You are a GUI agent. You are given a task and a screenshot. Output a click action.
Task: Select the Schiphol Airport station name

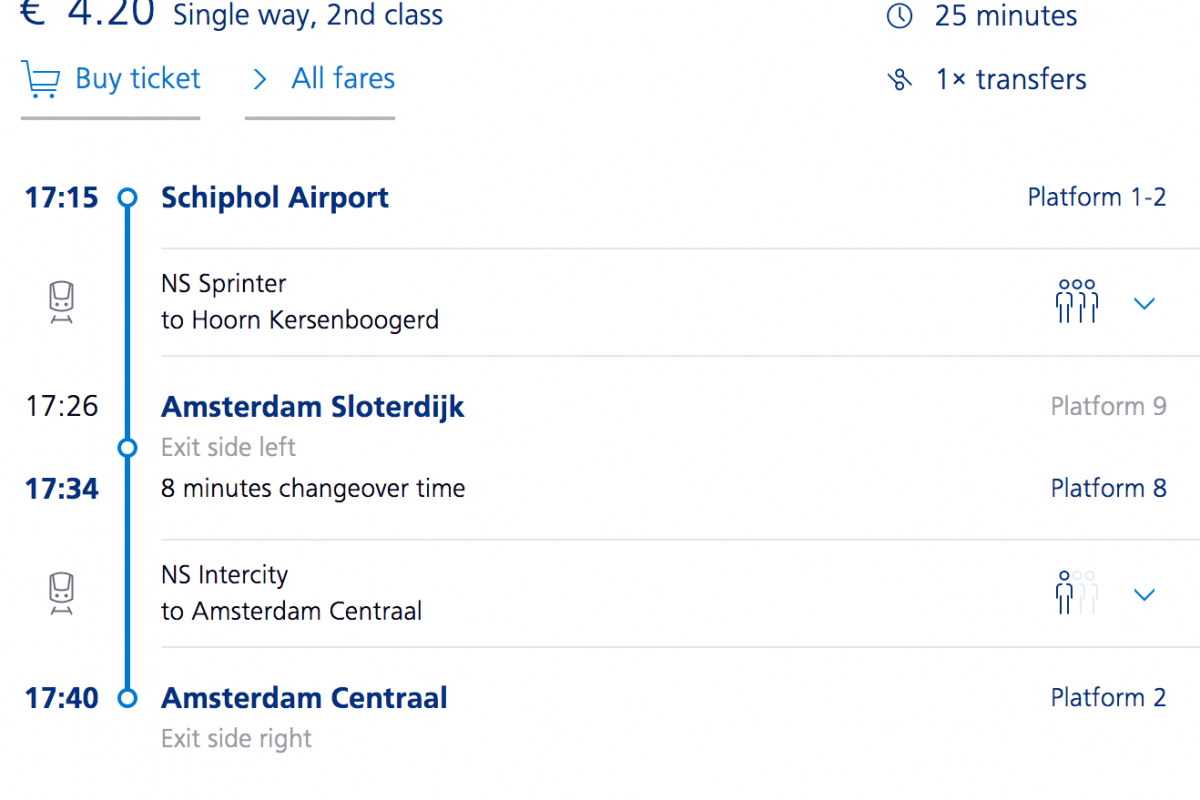coord(275,197)
